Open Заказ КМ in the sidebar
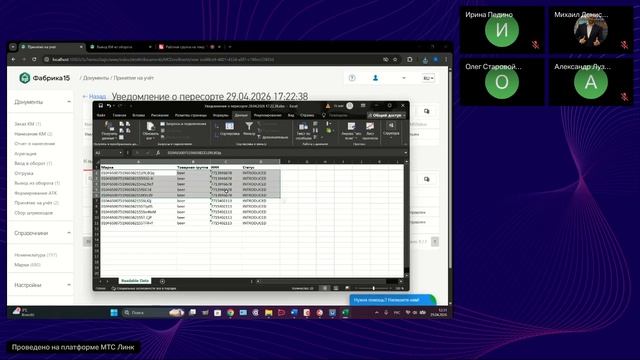 [x=28, y=124]
